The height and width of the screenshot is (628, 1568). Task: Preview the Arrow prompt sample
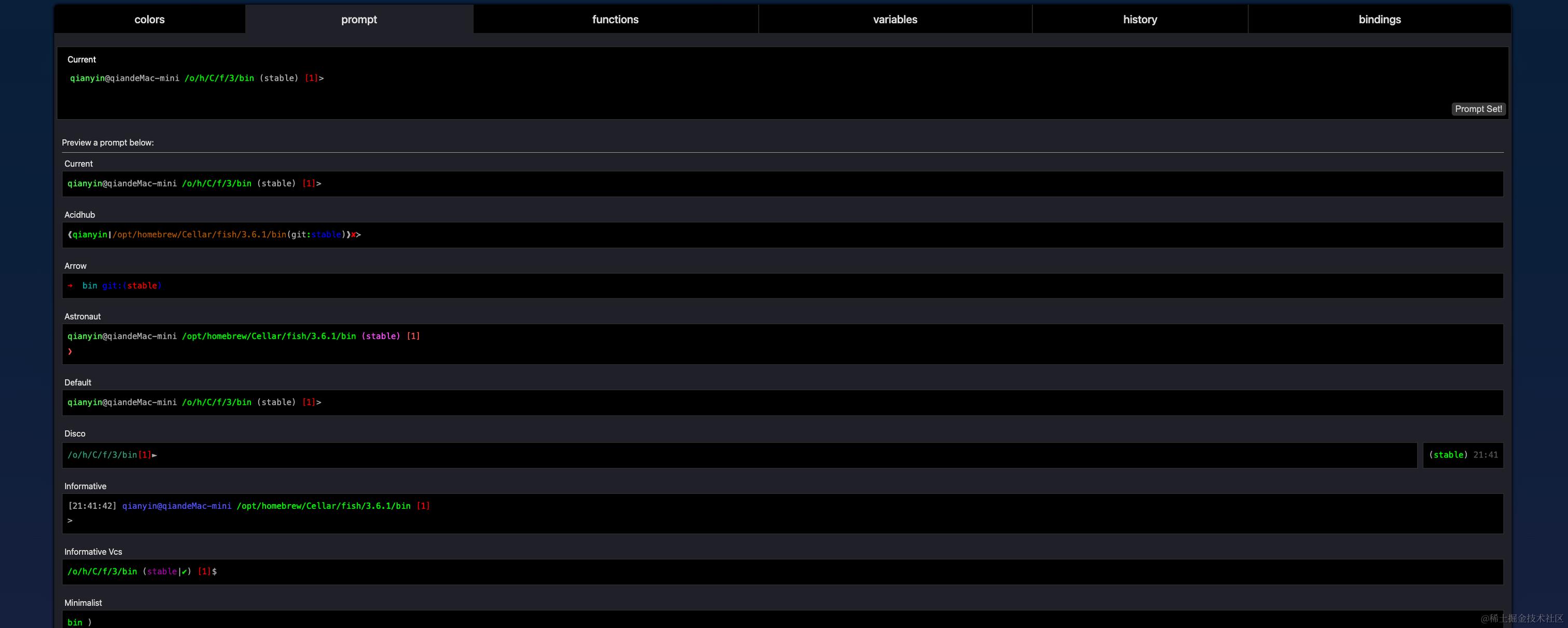782,286
